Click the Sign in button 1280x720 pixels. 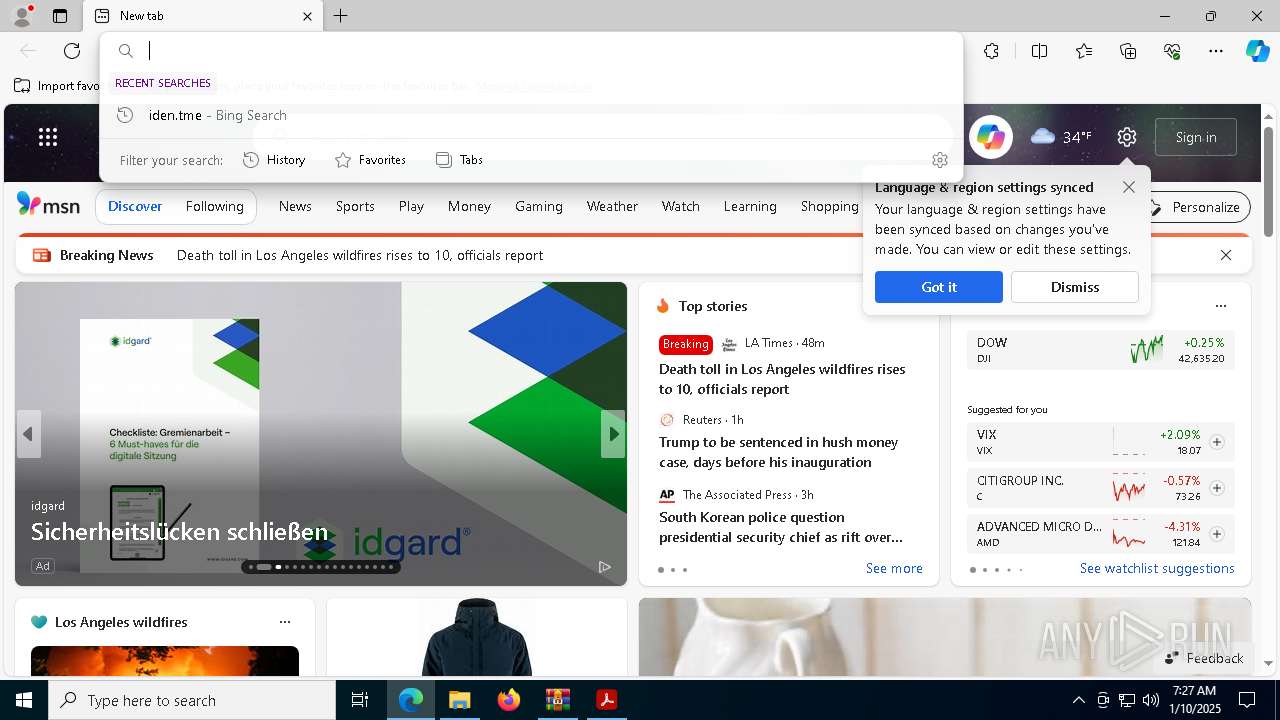[1196, 137]
